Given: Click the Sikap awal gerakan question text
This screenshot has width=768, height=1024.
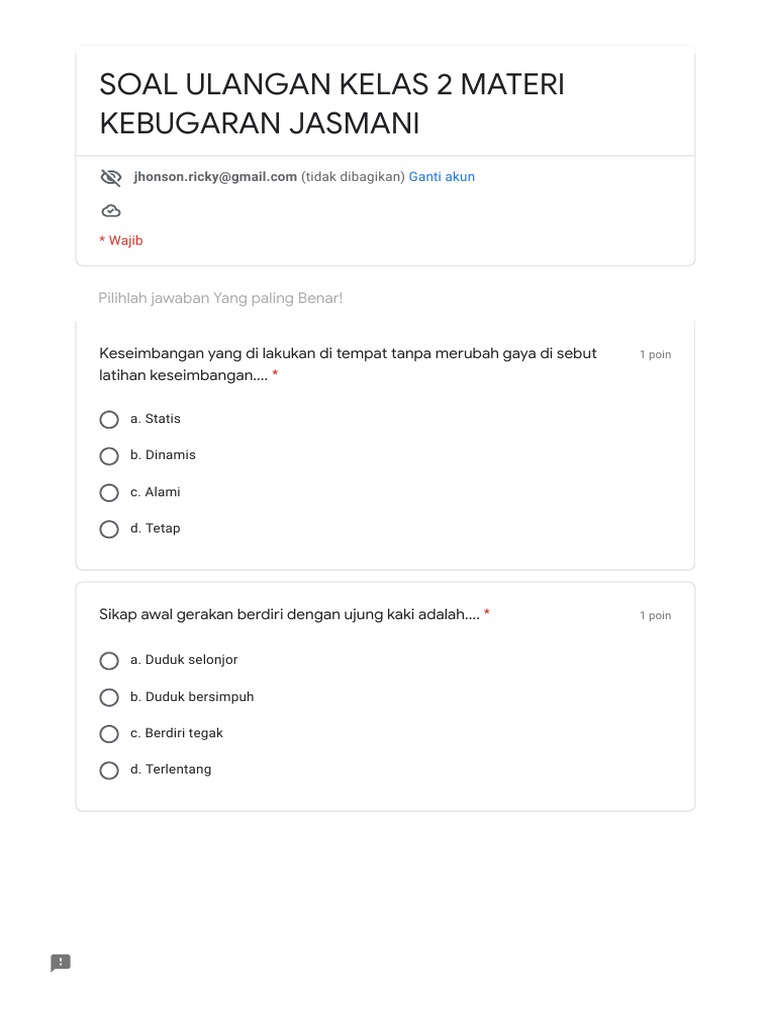Looking at the screenshot, I should pyautogui.click(x=289, y=614).
